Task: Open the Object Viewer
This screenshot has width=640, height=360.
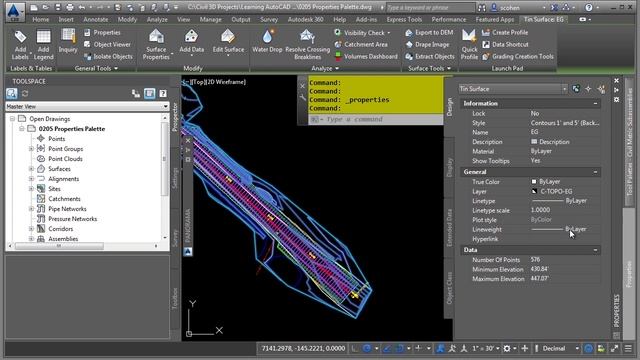Action: pyautogui.click(x=107, y=44)
